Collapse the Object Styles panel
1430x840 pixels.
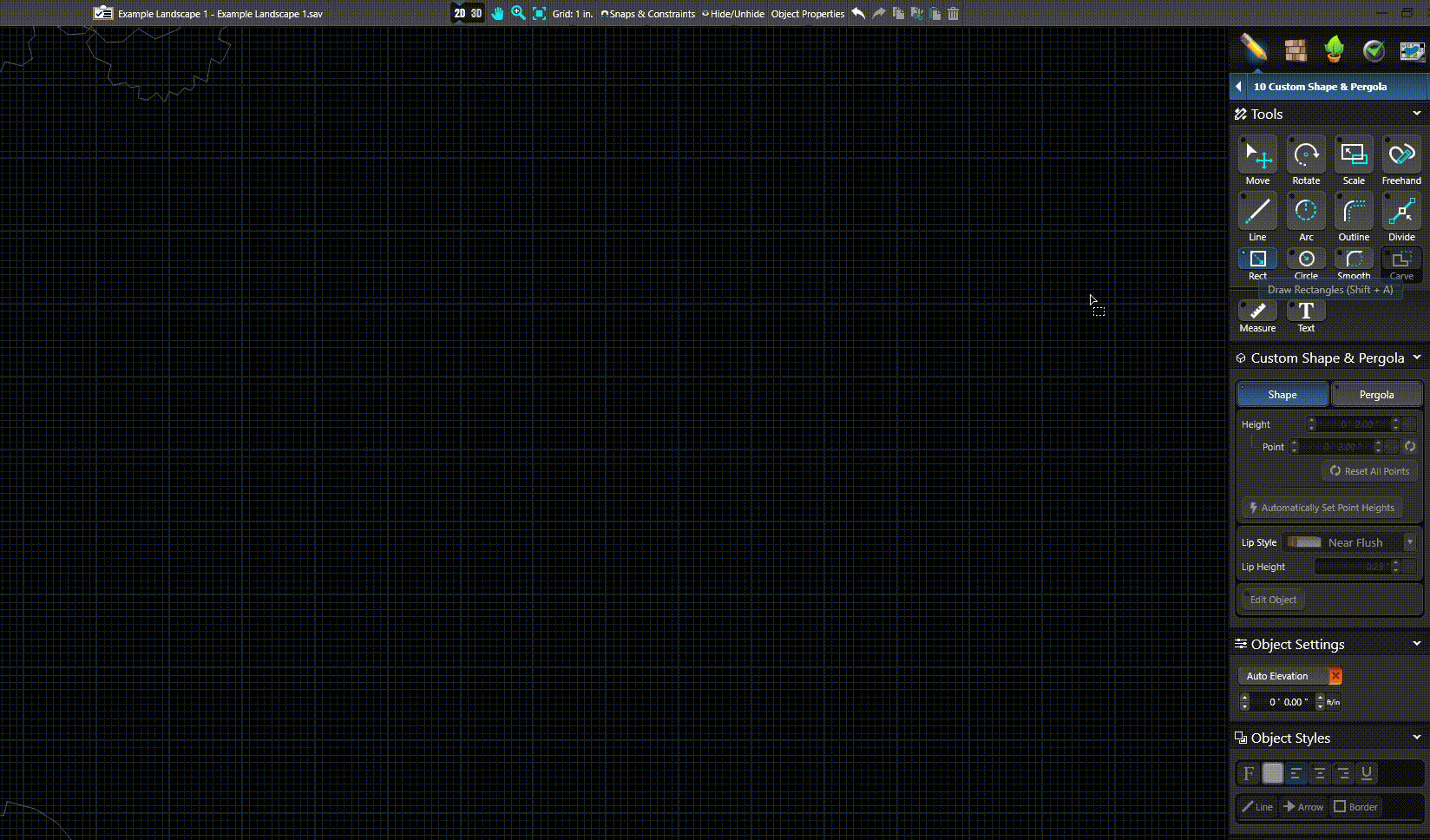[1416, 738]
